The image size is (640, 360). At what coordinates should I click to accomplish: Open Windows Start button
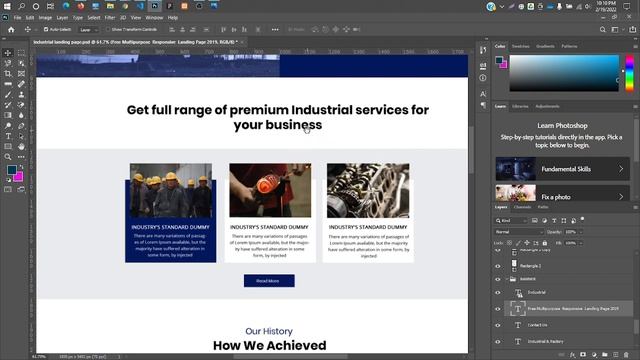(x=7, y=6)
